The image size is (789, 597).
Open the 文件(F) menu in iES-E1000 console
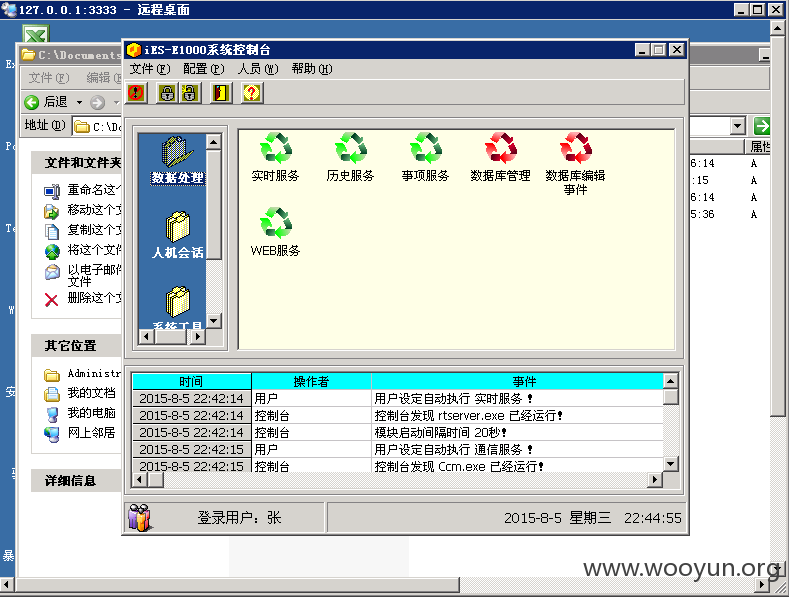[150, 68]
